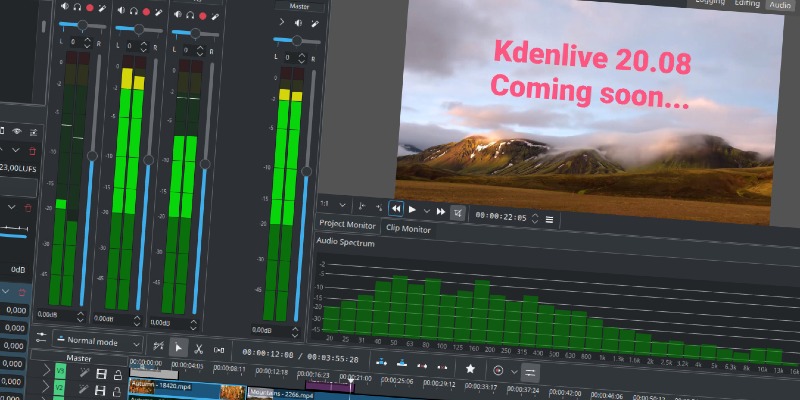800x400 pixels.
Task: Switch to the Clip Monitor tab
Action: click(408, 229)
